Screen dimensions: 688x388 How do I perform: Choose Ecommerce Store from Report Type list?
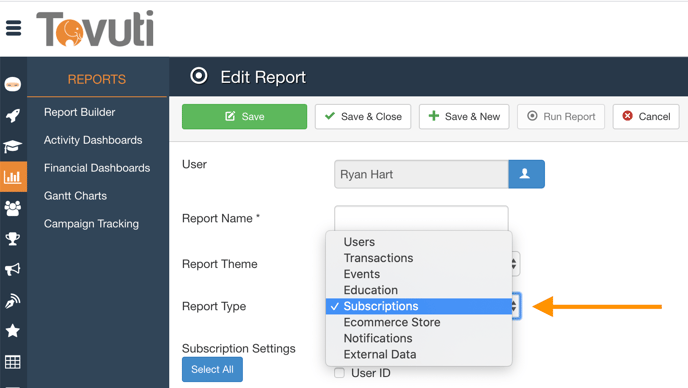(419, 323)
